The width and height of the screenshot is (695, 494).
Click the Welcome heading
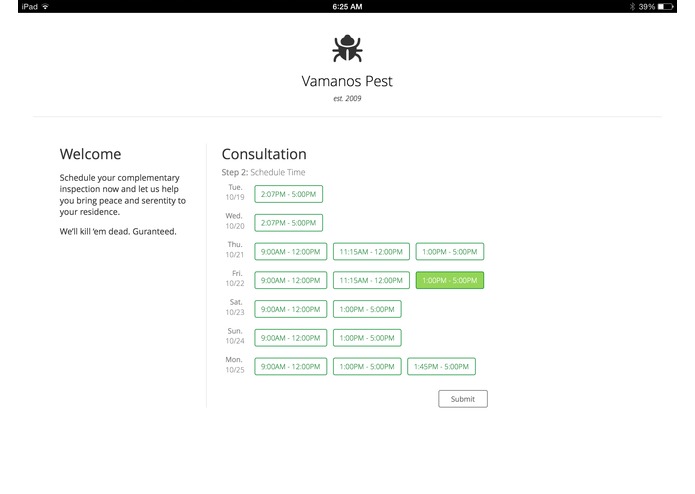pos(90,154)
